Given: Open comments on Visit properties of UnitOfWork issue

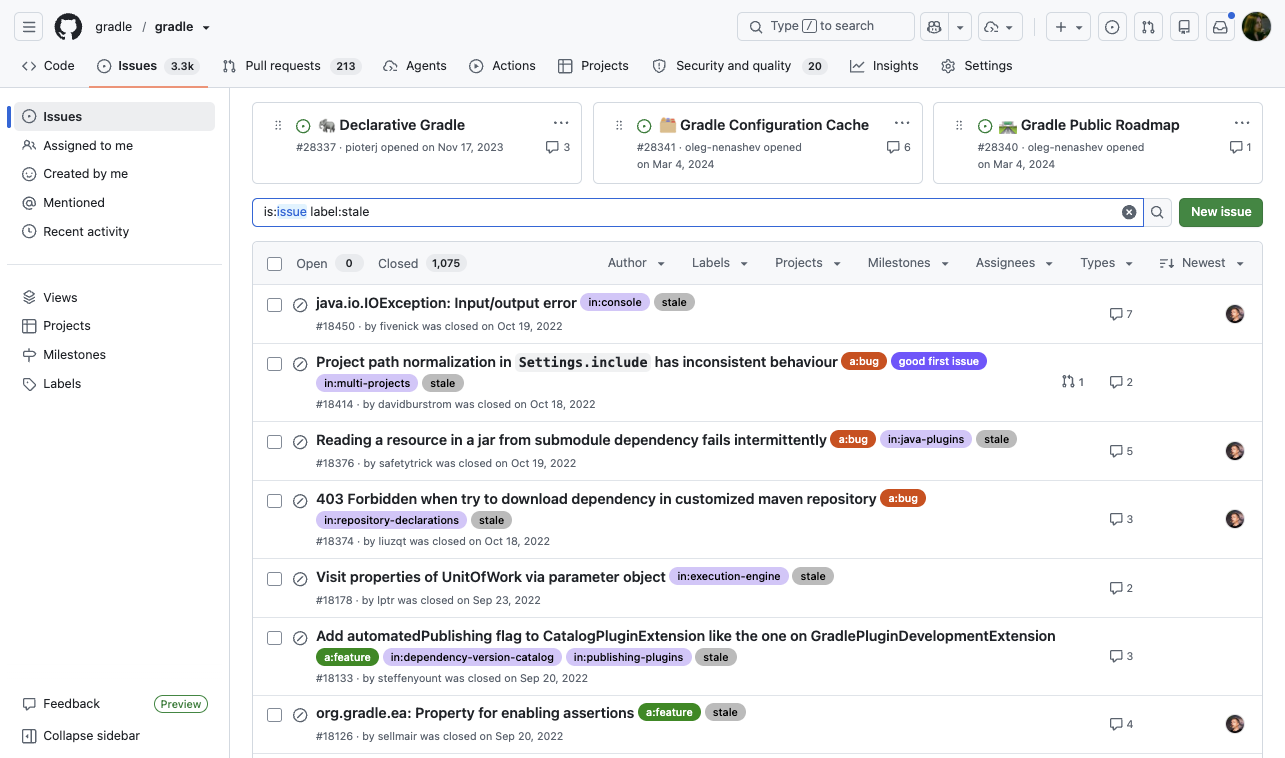Looking at the screenshot, I should click(1121, 588).
